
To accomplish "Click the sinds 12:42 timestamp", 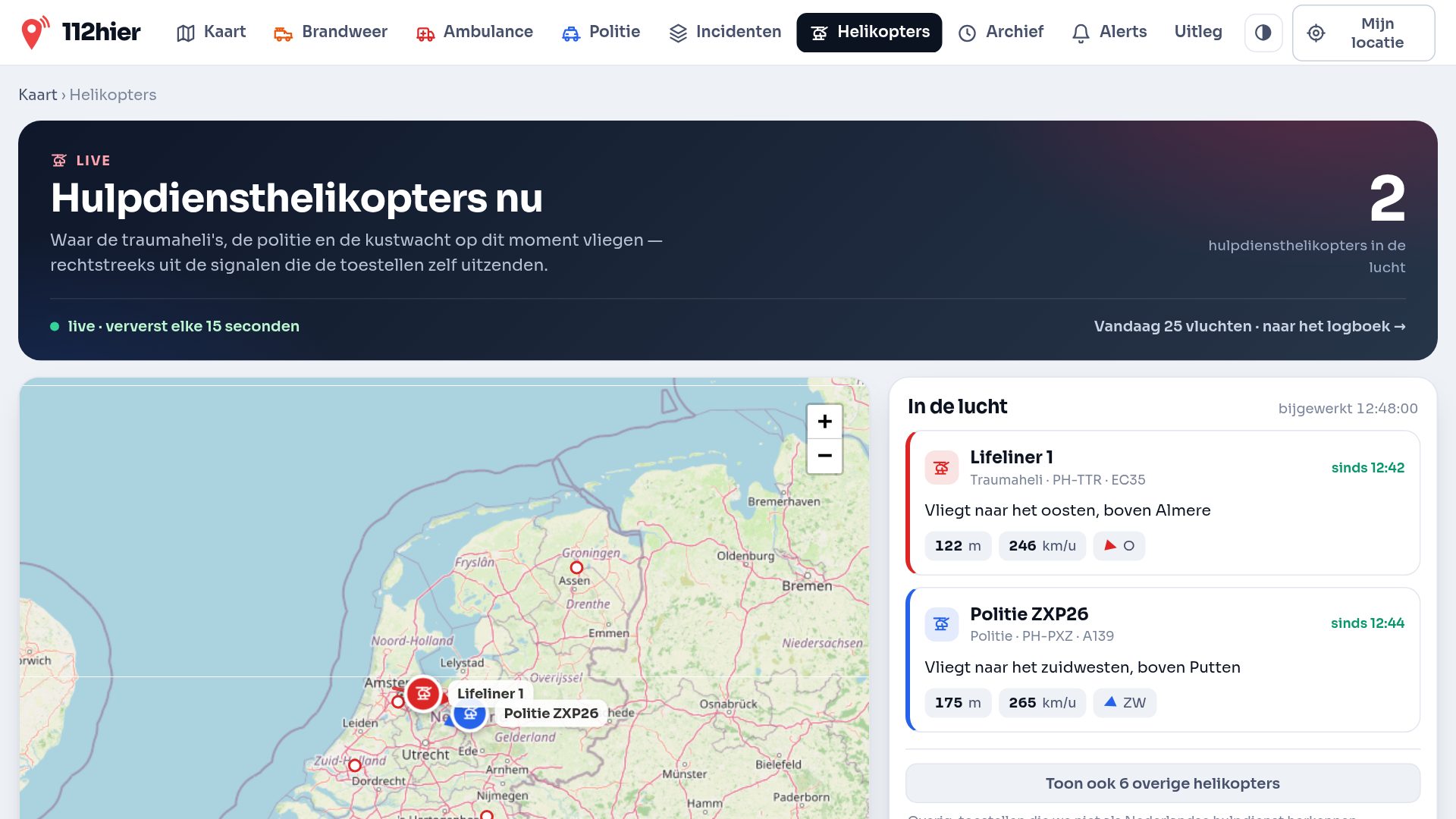I will [1367, 468].
